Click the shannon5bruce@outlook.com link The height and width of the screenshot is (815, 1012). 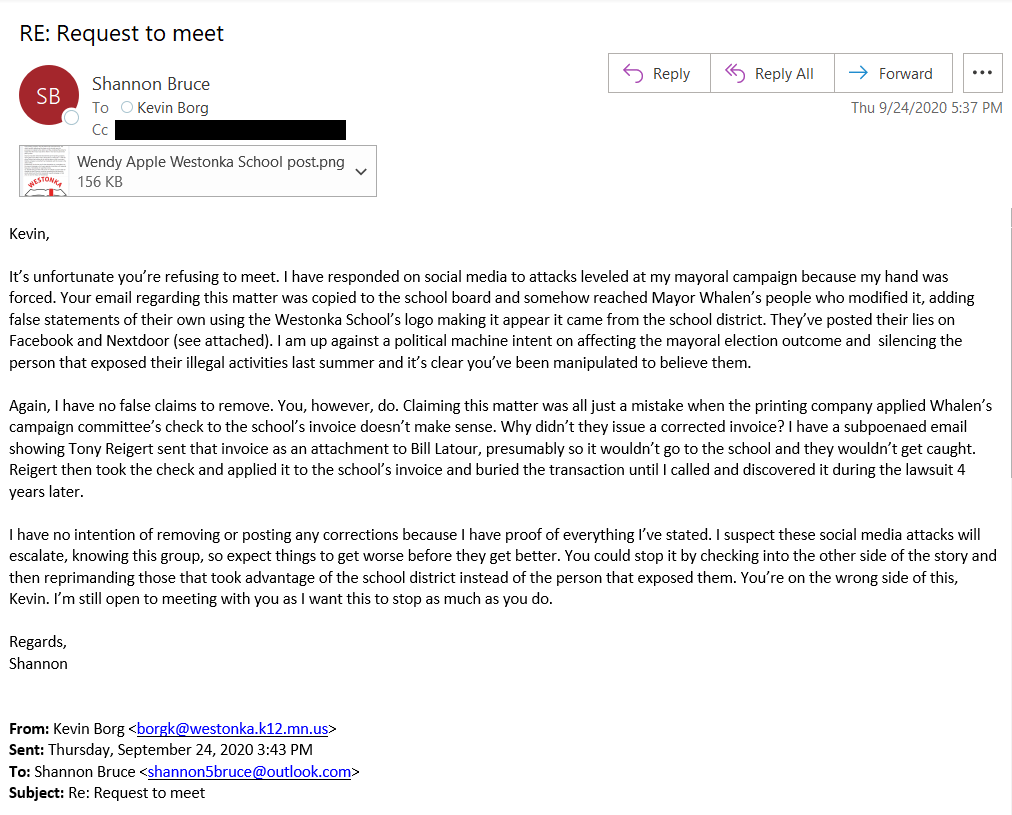(x=249, y=771)
